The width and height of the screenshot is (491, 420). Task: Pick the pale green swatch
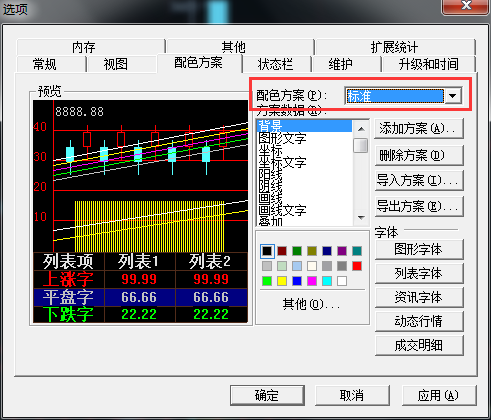coord(282,266)
